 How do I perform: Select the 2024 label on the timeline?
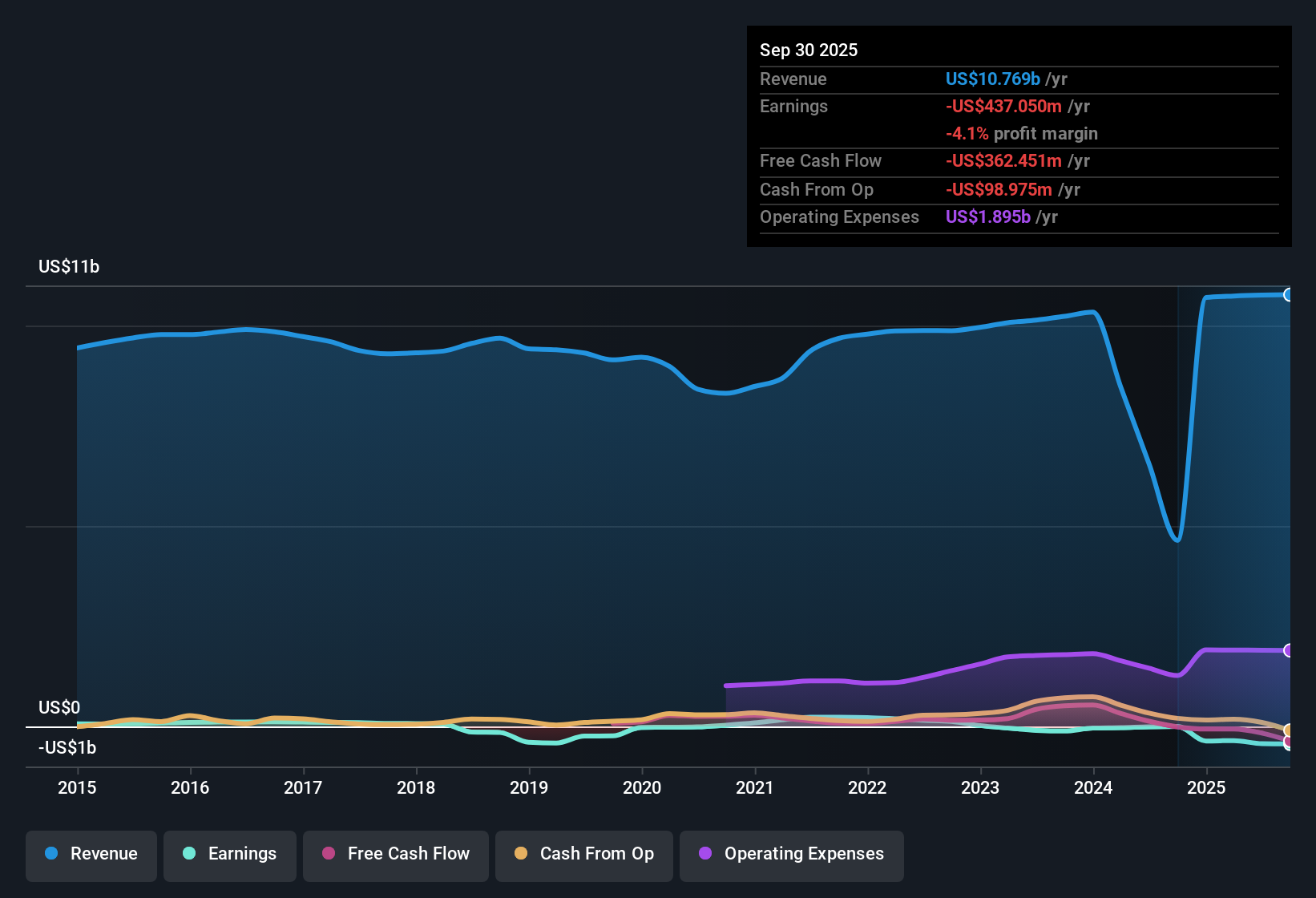pos(1093,788)
